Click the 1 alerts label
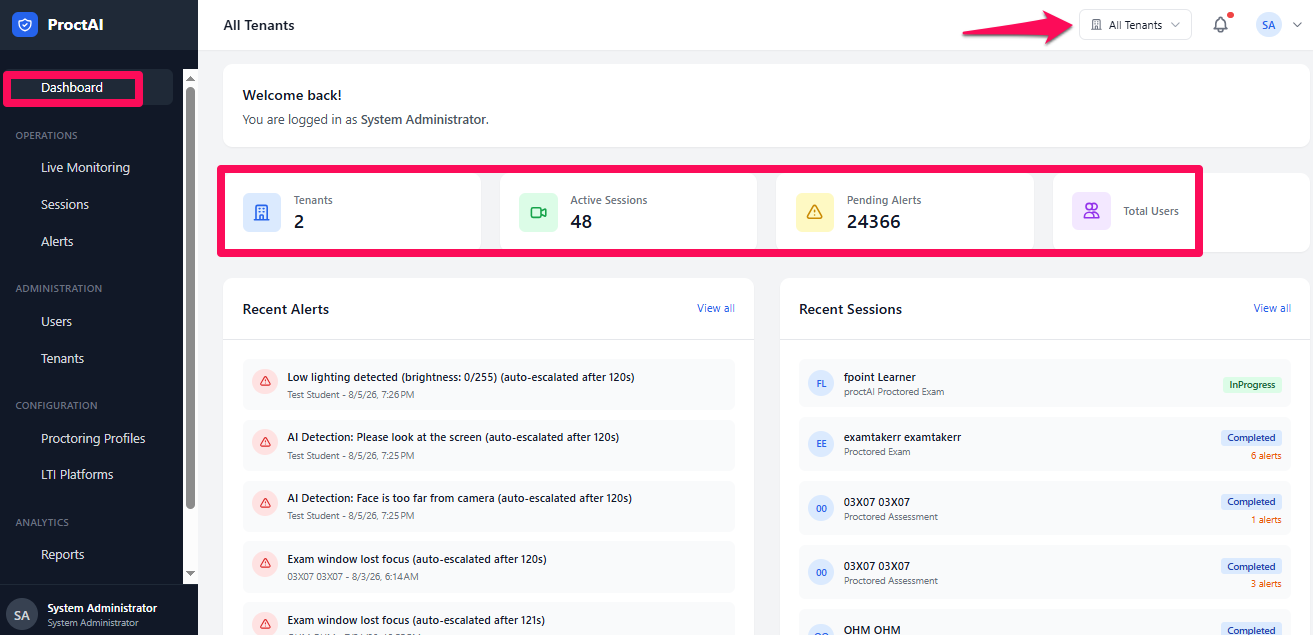 pyautogui.click(x=1266, y=520)
